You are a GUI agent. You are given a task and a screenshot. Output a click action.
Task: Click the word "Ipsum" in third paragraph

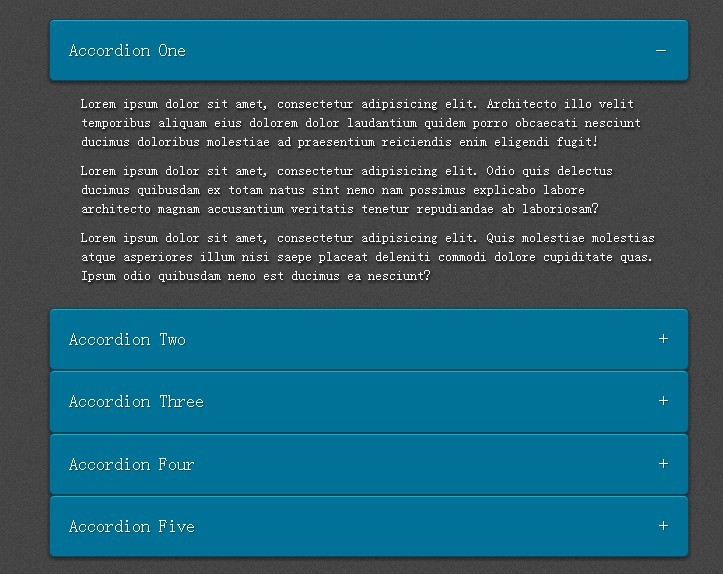[x=99, y=276]
